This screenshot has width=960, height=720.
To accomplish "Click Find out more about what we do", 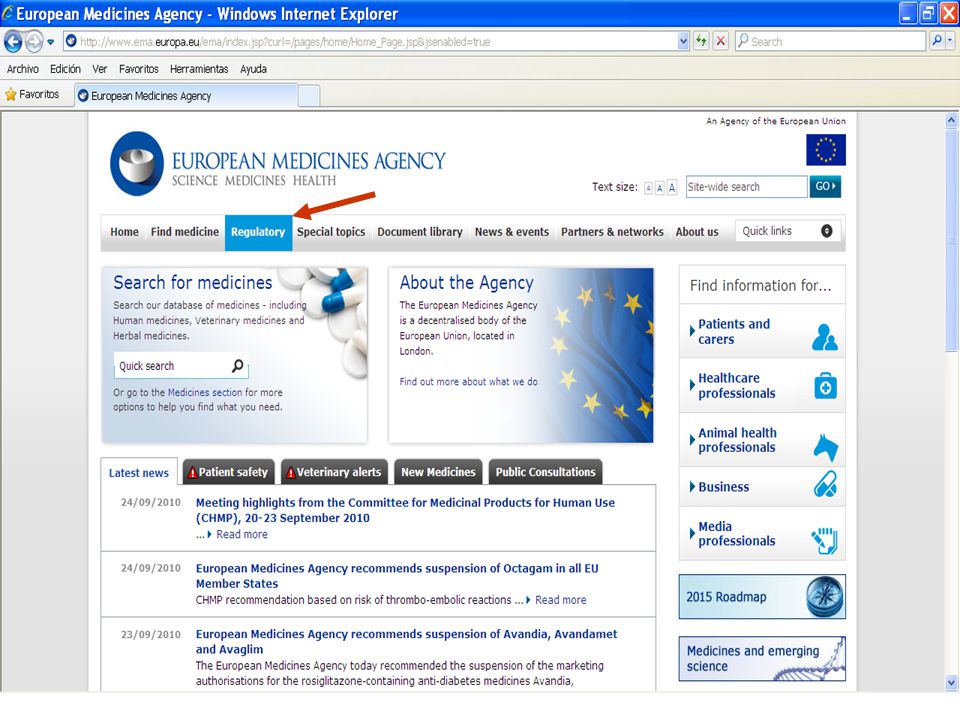I will 468,381.
